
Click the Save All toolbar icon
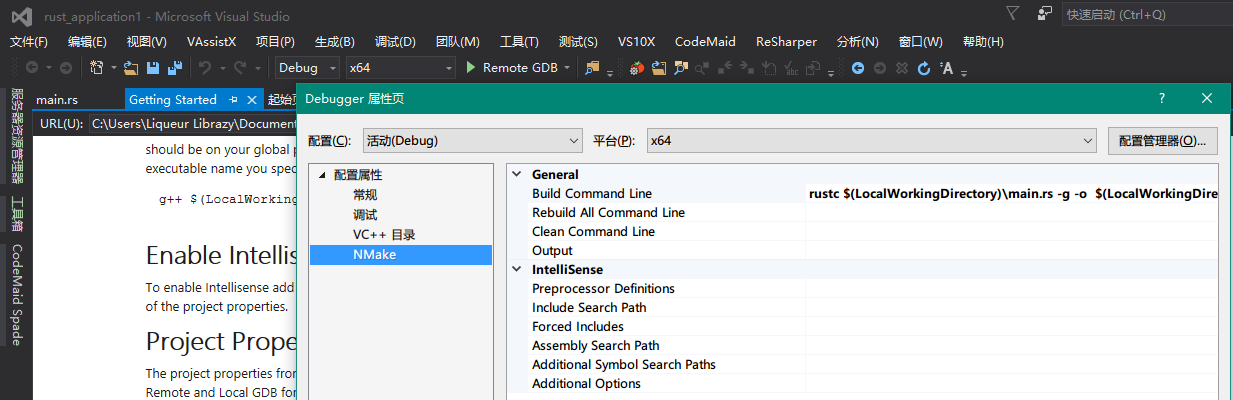(175, 68)
